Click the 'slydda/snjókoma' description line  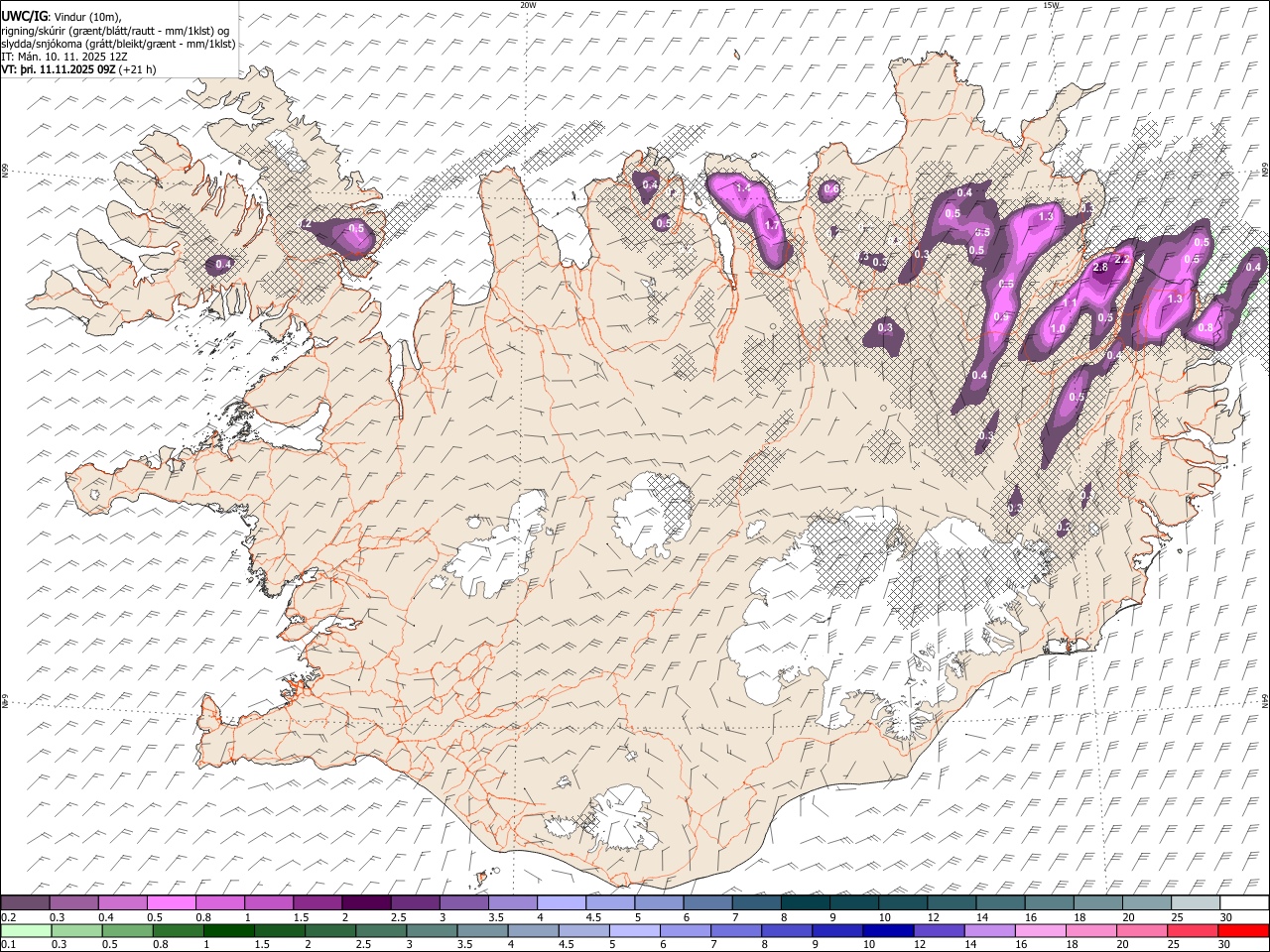(118, 44)
